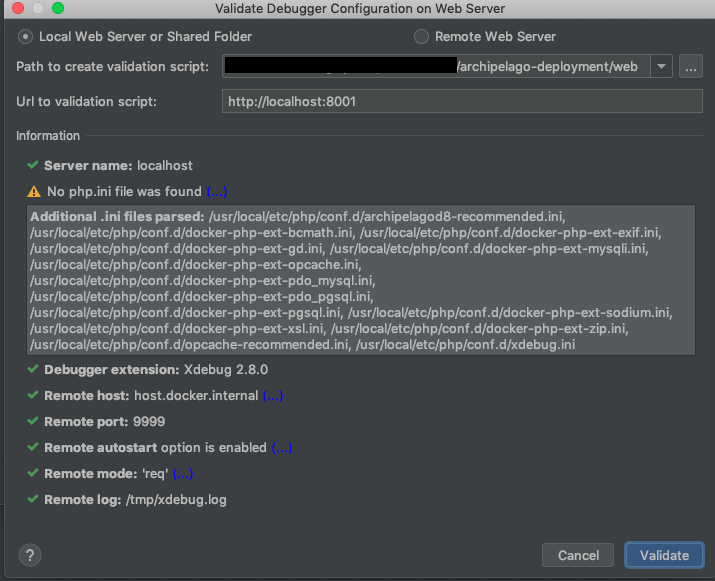Click the checkmark beside Remote port
The height and width of the screenshot is (581, 715).
click(x=34, y=421)
